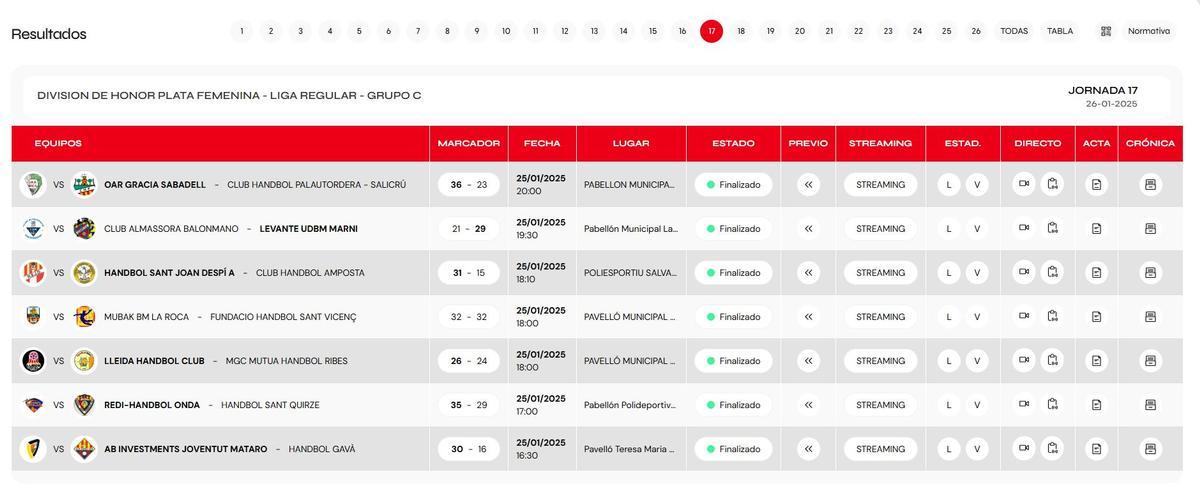
Task: Open live play-by-play icon for OAR Gracia Sabadell match
Action: [1052, 184]
